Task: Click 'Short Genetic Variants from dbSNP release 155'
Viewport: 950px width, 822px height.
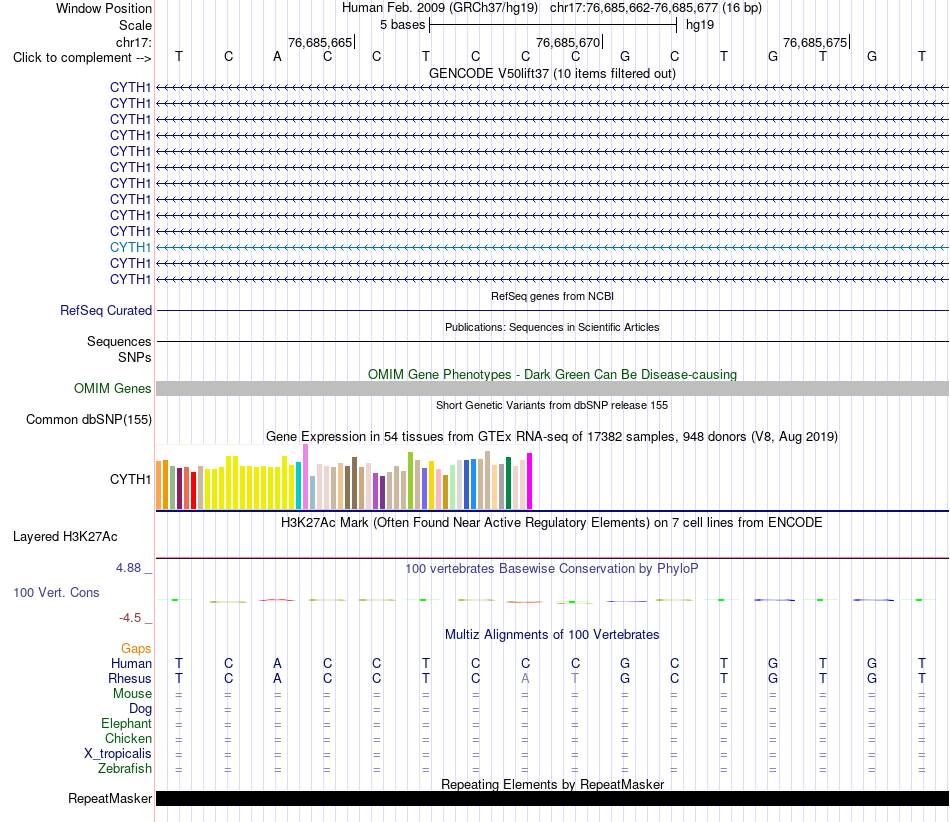Action: click(x=552, y=405)
